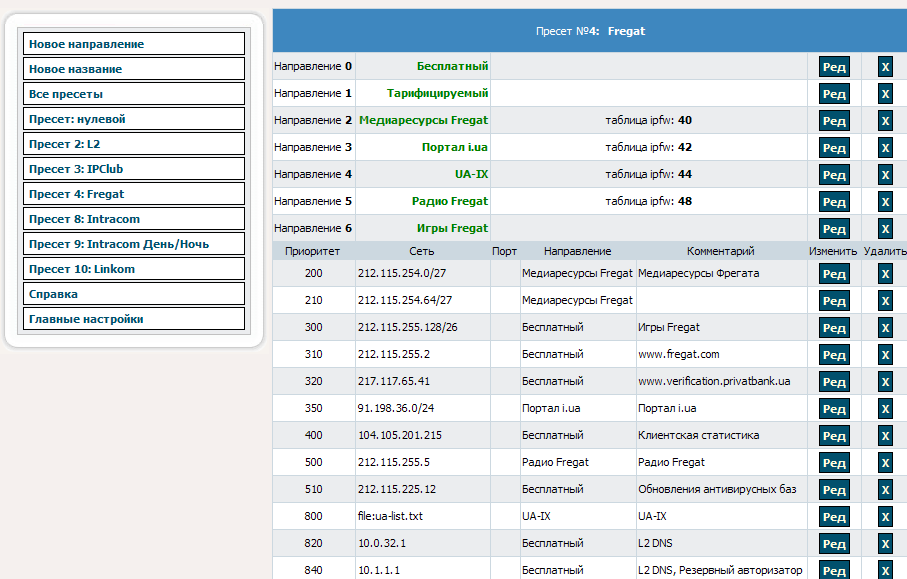The image size is (907, 579).
Task: Edit Направление 3 Портал i.ua
Action: [x=834, y=148]
